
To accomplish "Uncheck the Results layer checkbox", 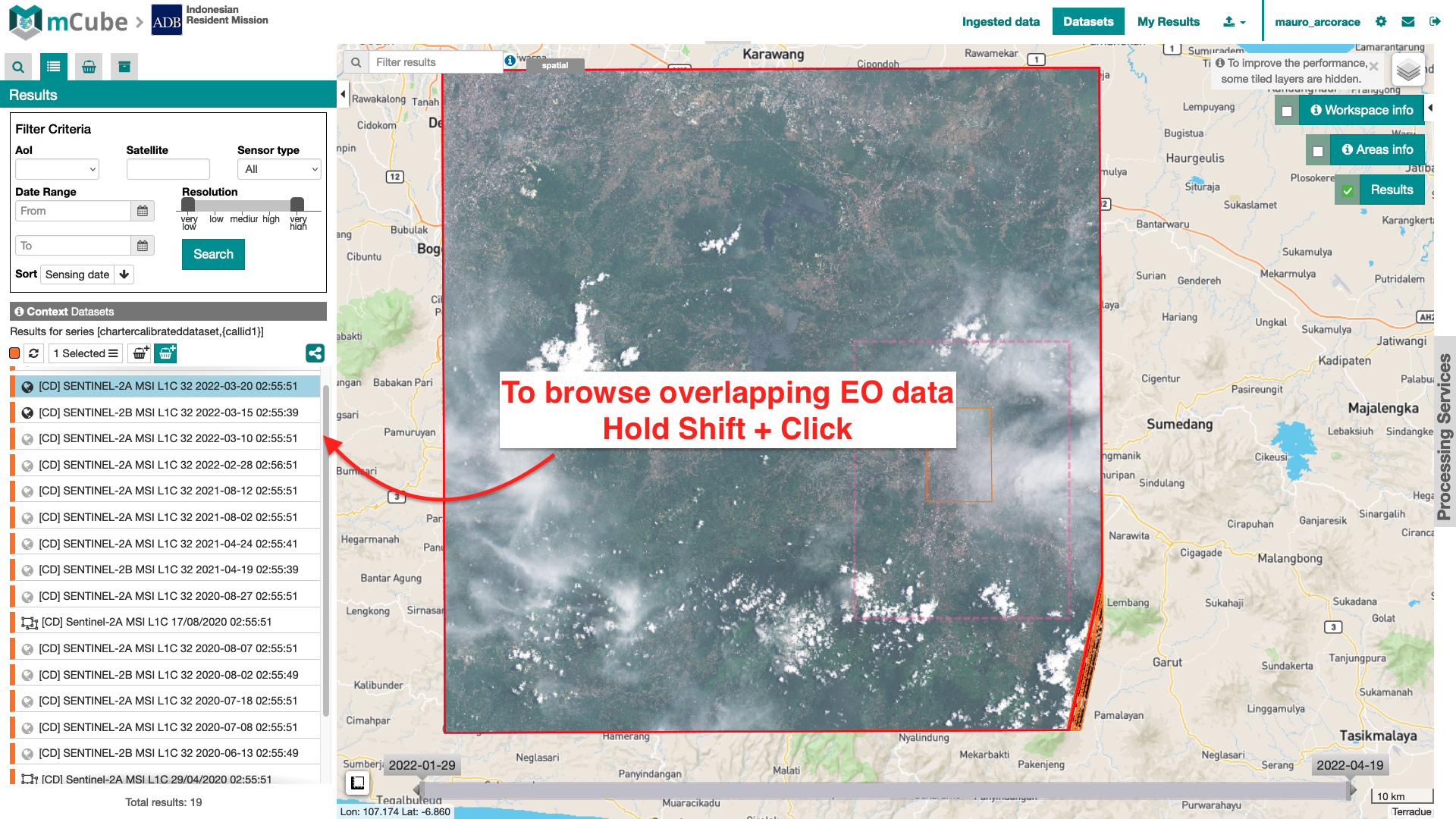I will tap(1348, 191).
